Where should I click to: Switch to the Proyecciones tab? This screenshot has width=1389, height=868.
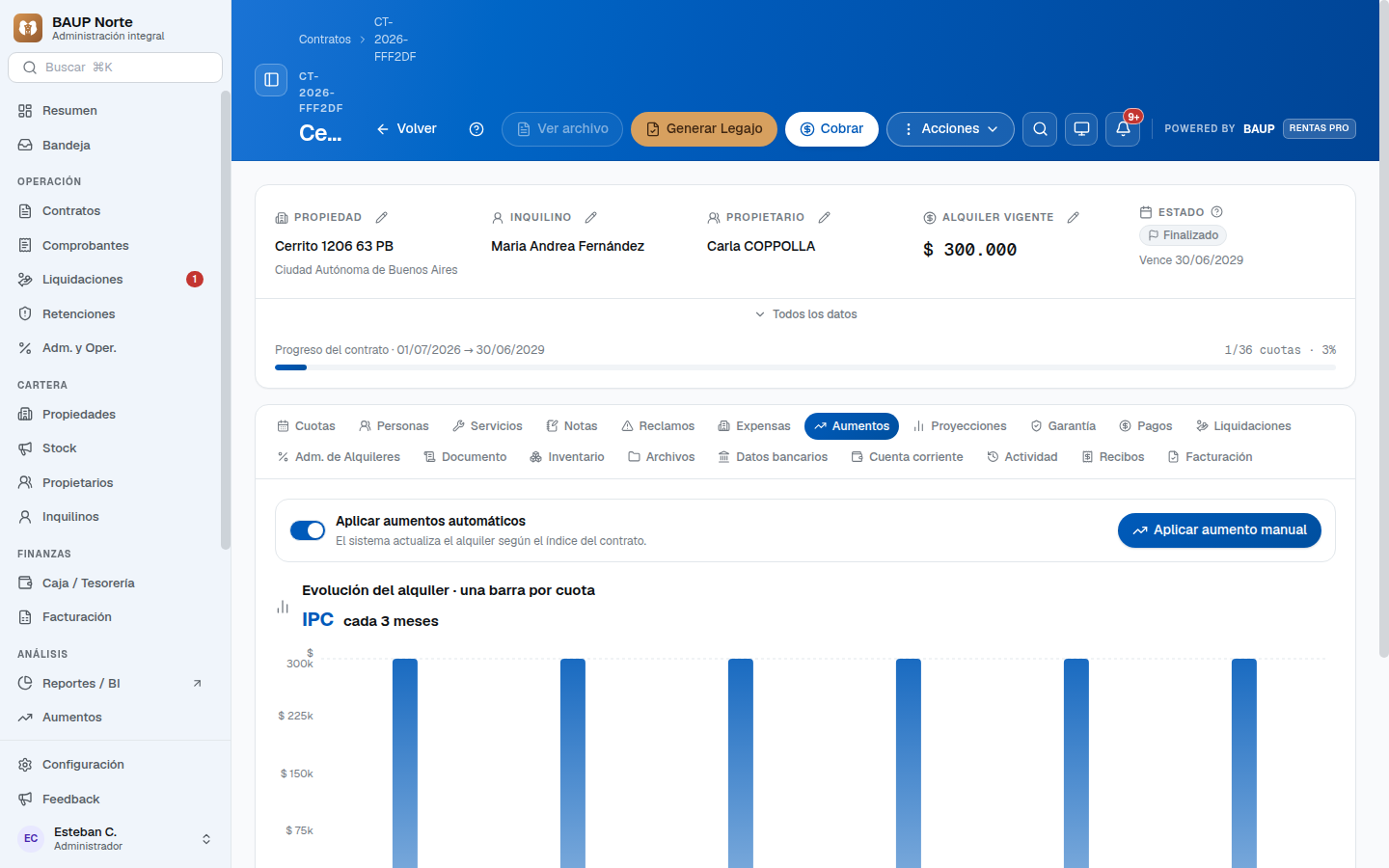click(959, 426)
